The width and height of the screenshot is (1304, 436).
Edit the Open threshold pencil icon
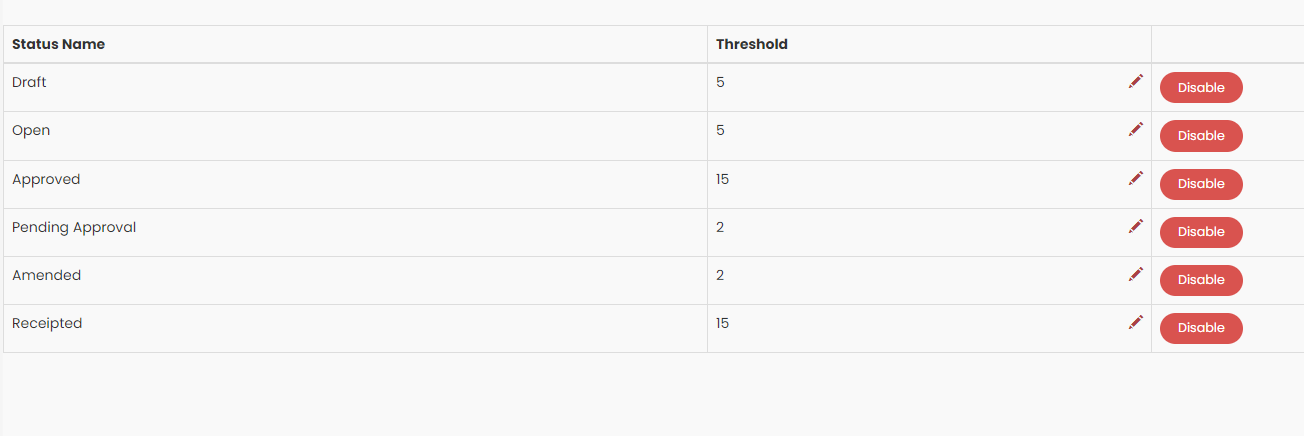click(1135, 129)
